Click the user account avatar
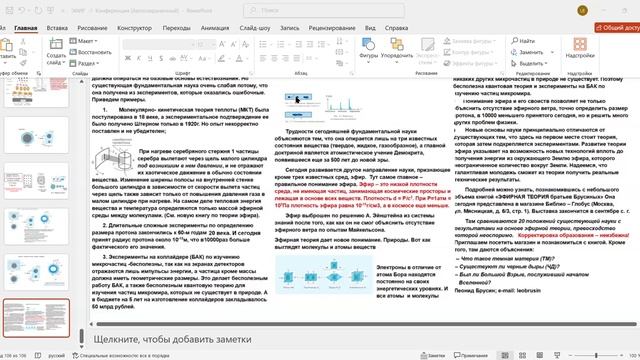 coord(582,10)
